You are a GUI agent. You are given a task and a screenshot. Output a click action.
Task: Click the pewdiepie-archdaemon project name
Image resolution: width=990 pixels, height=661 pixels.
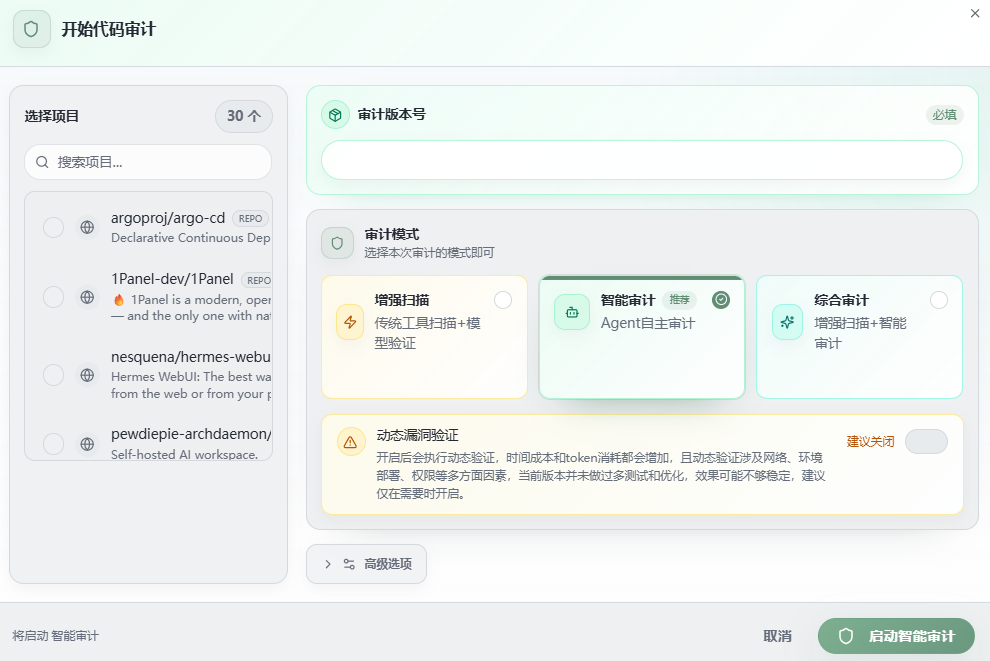[191, 434]
